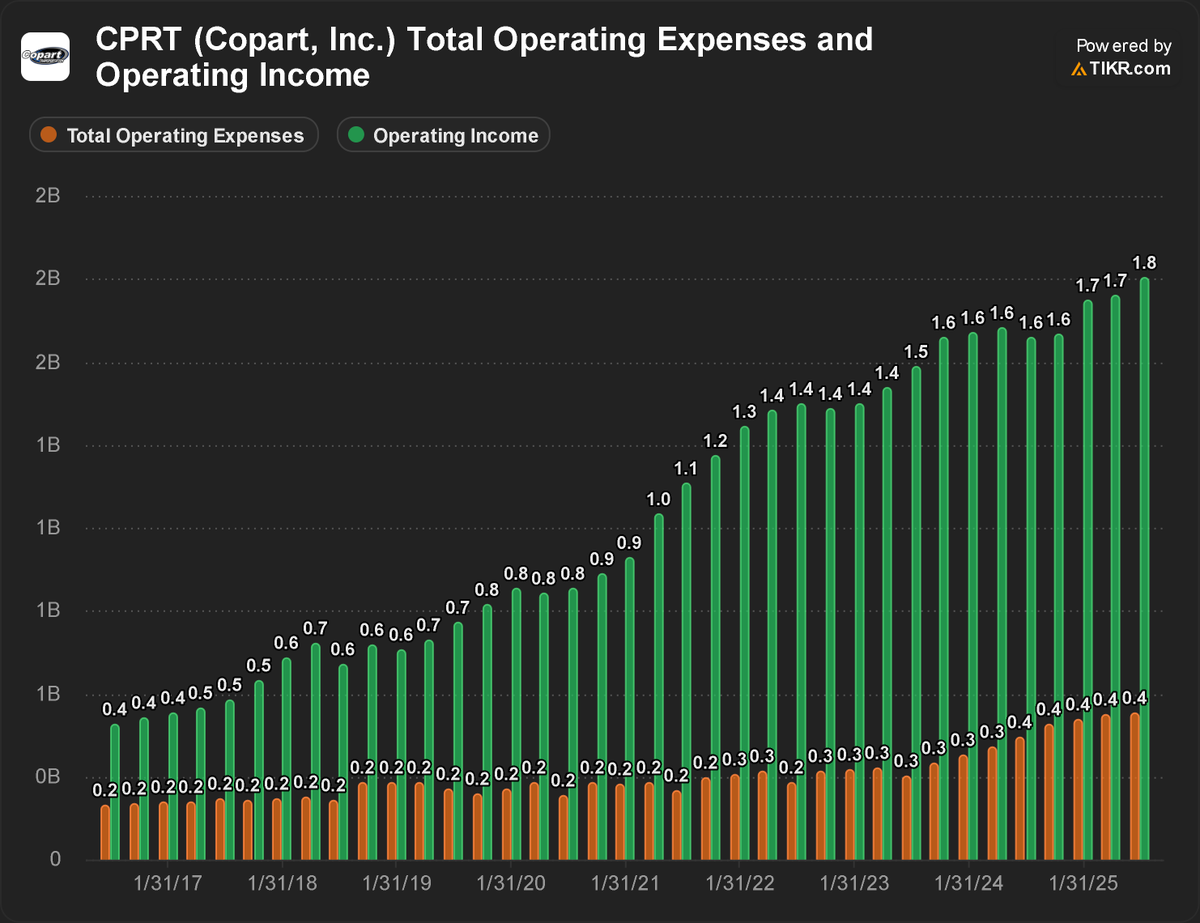Select the data label reading 1.5
The width and height of the screenshot is (1200, 923).
coord(918,350)
